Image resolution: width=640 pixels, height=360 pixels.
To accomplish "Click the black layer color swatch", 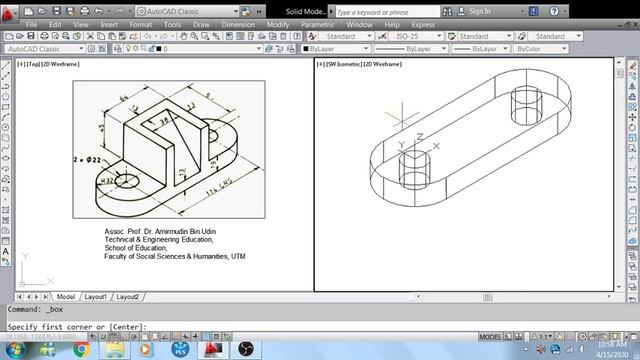I will (x=159, y=49).
